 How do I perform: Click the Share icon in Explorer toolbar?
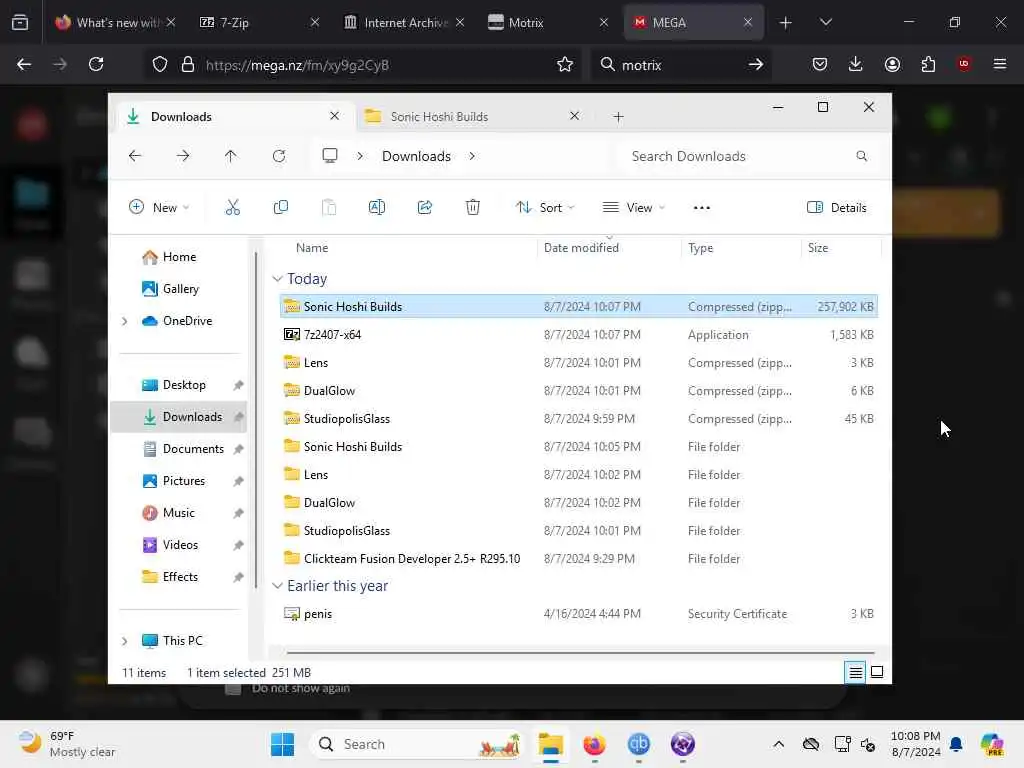[424, 208]
